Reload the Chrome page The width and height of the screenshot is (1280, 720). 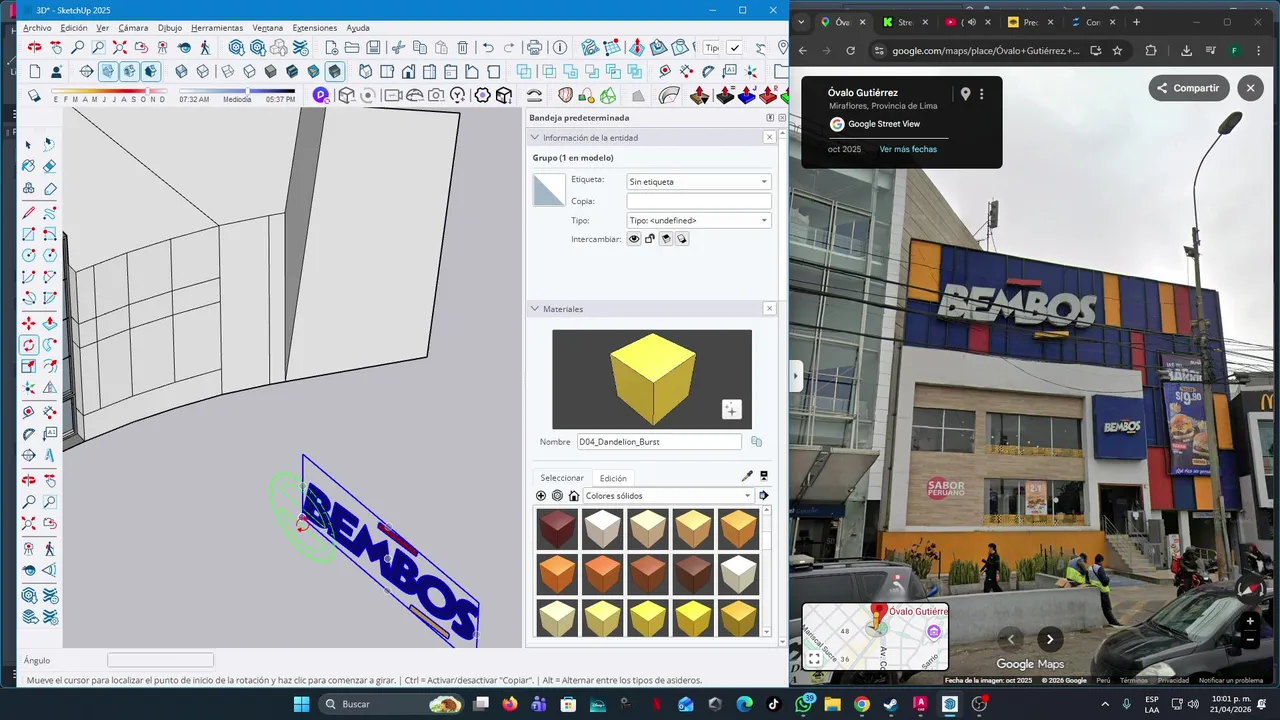point(850,50)
